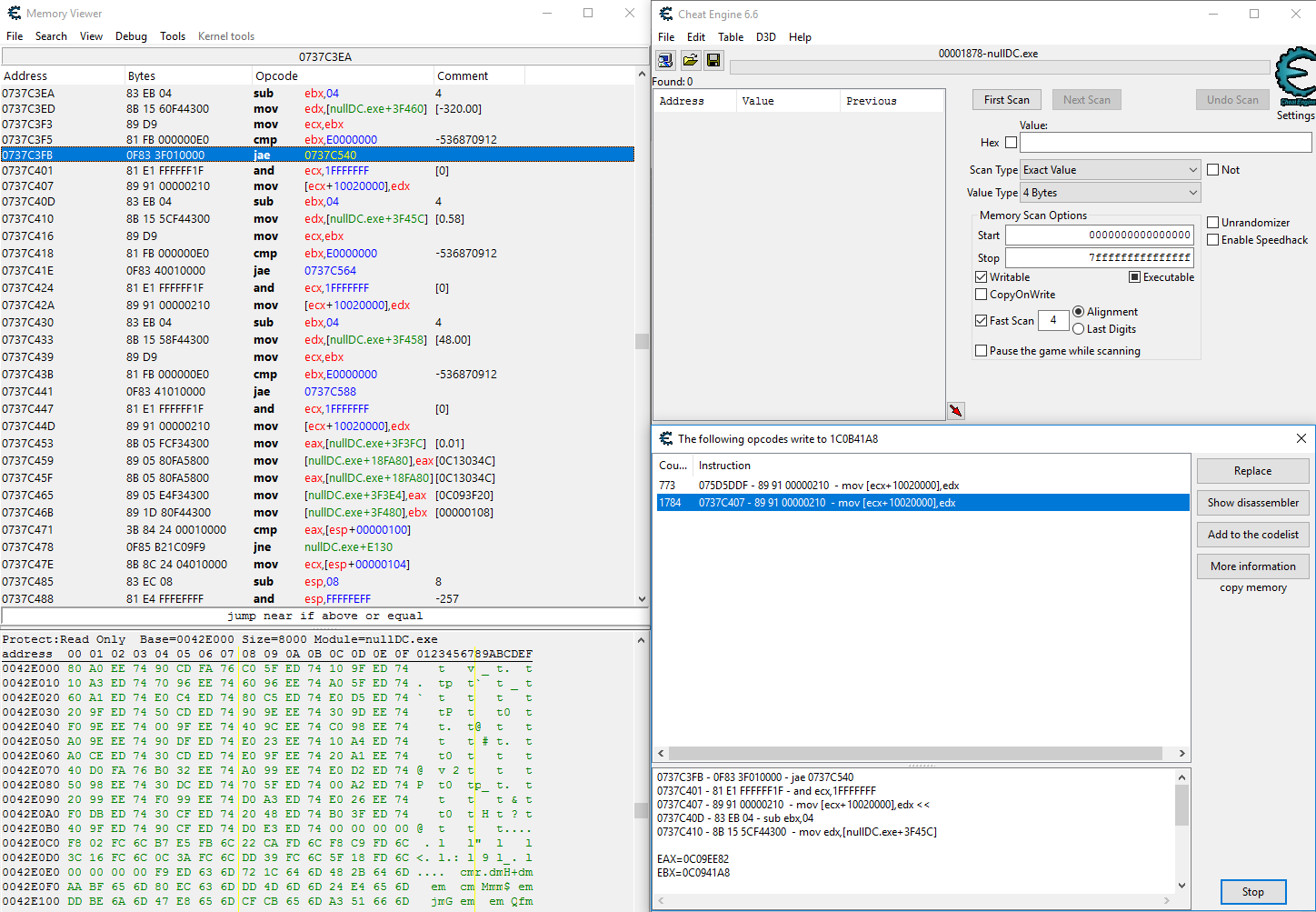Click the Memory Viewer title icon
Viewport: 1316px width, 912px height.
click(x=14, y=14)
